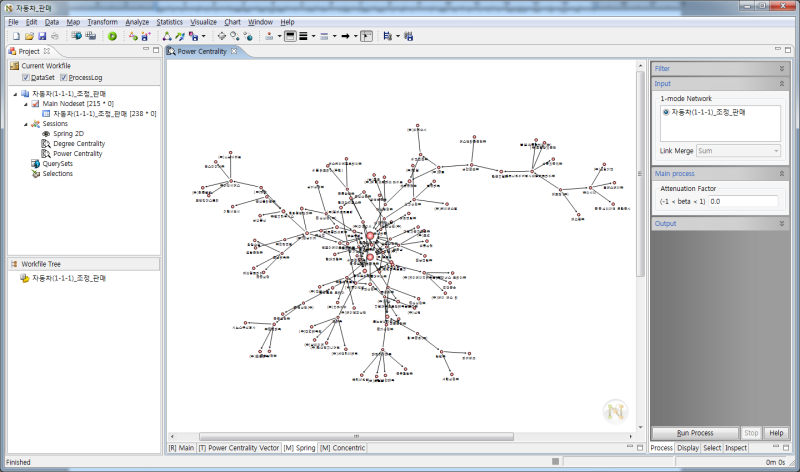Click the Stop button
800x472 pixels.
point(751,433)
